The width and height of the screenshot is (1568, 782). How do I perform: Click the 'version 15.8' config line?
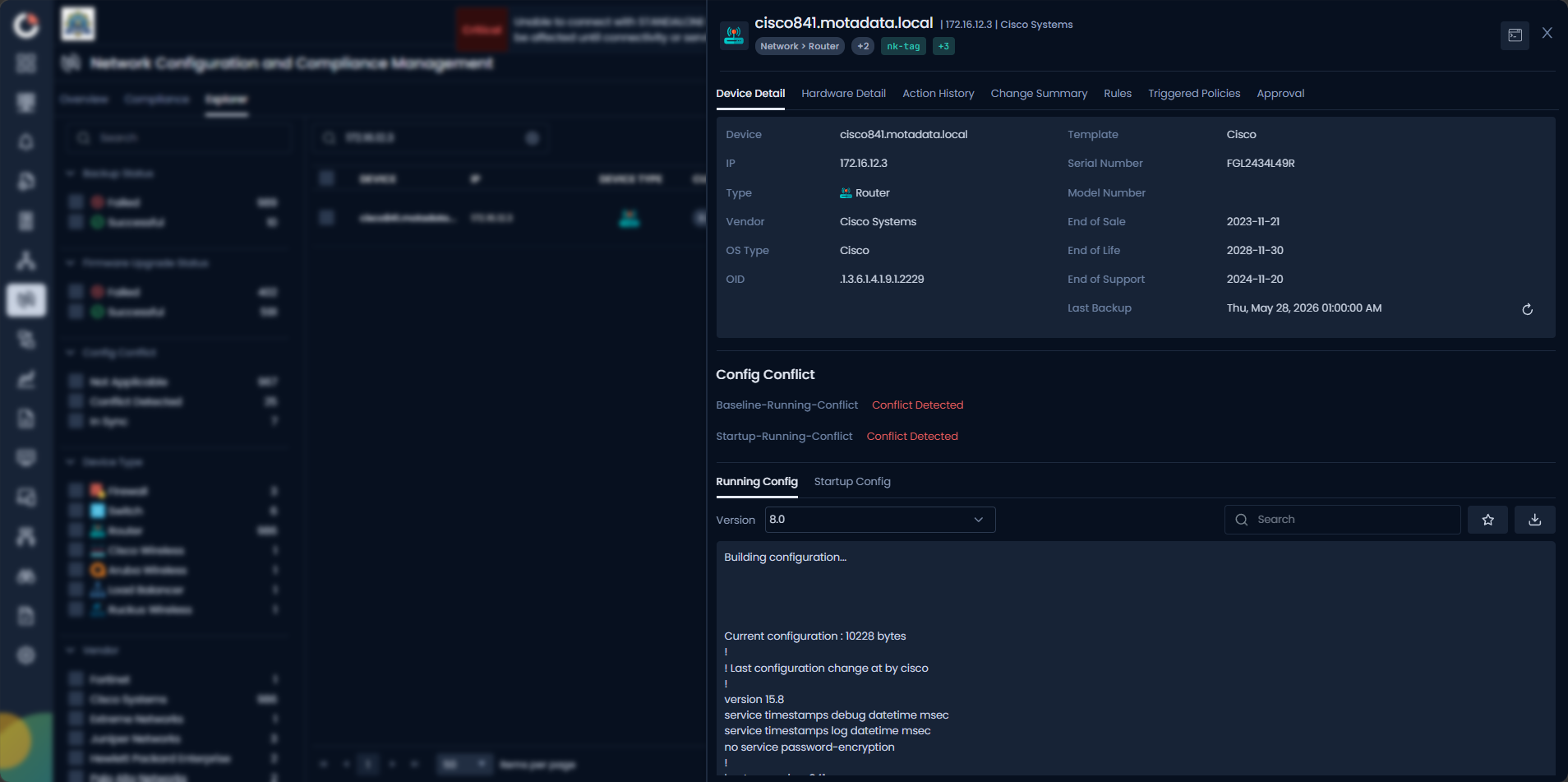point(754,700)
